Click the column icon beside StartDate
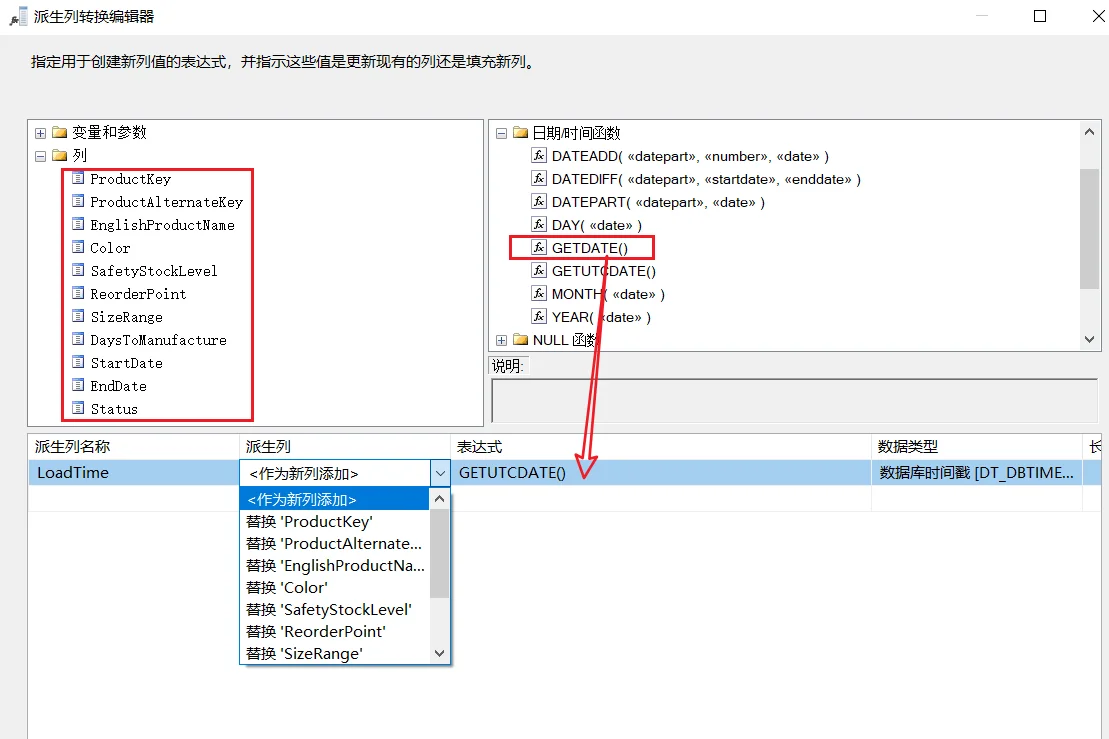Screen dimensions: 1109x739 tap(79, 362)
